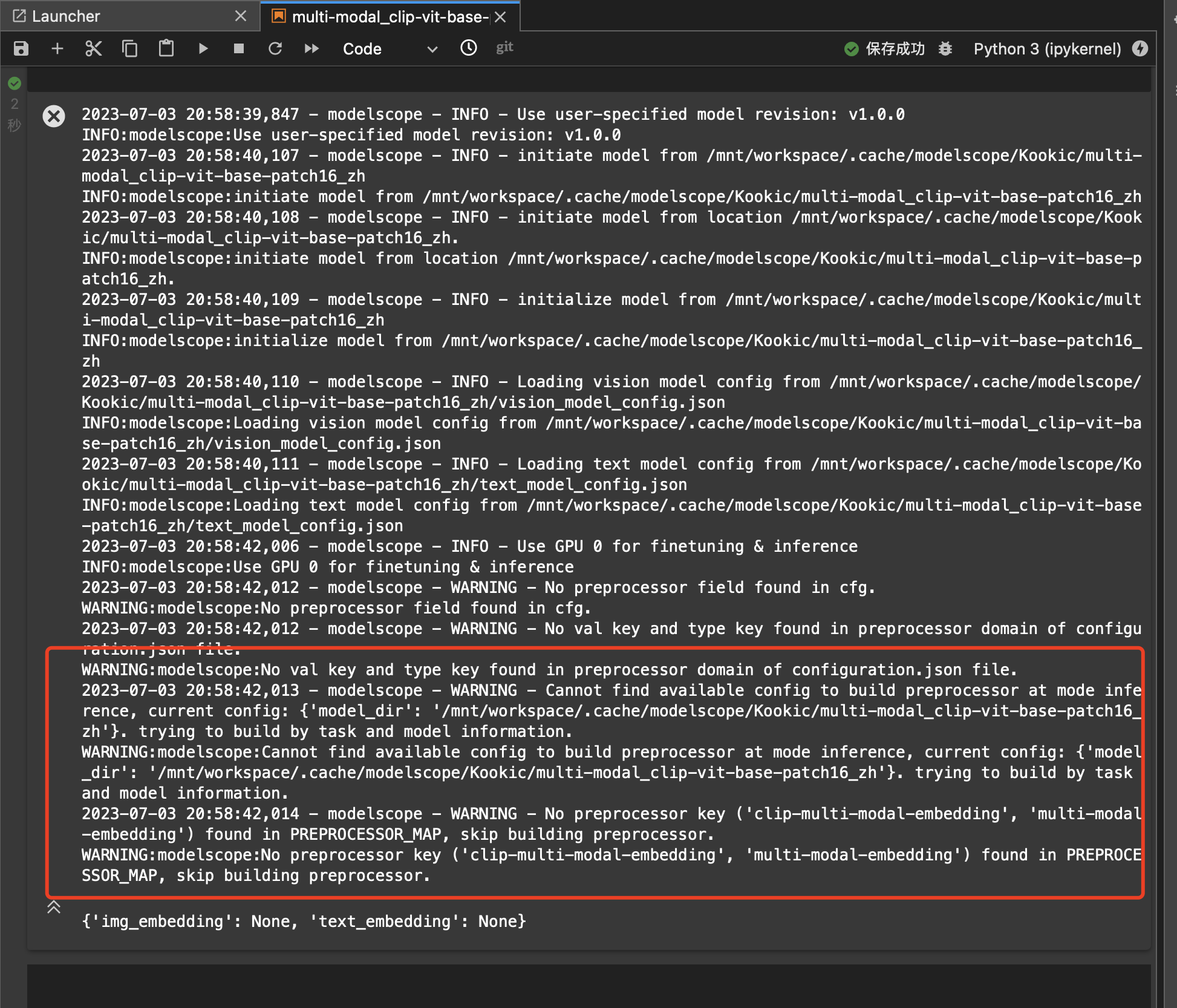Open the debugger bug icon
Image resolution: width=1177 pixels, height=1008 pixels.
click(945, 48)
